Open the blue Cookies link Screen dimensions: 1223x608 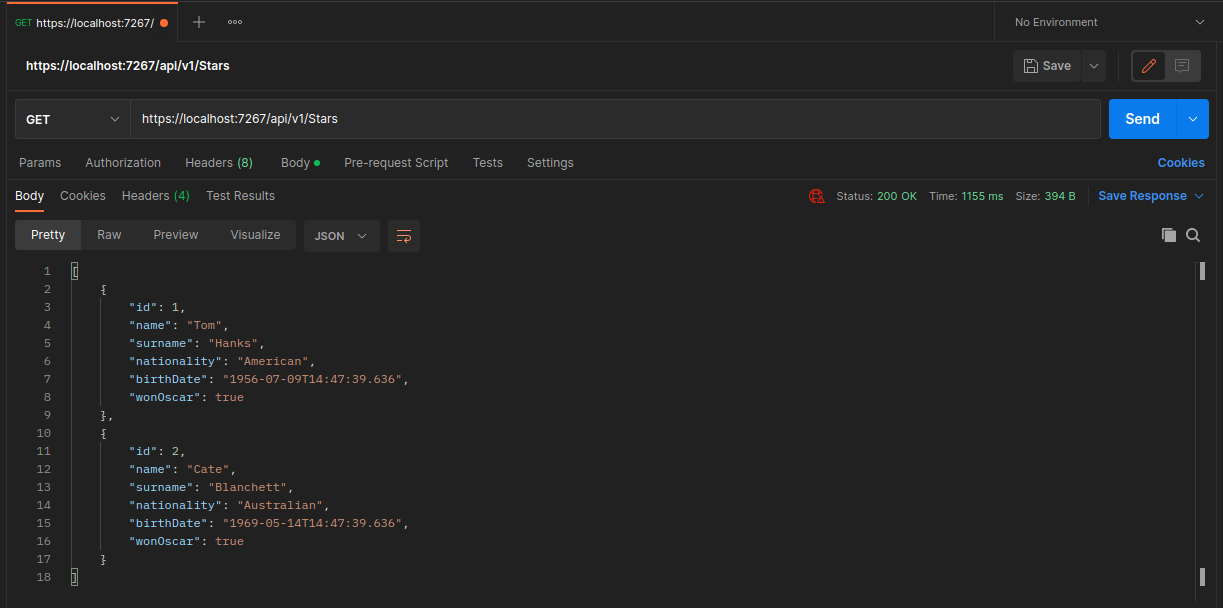click(1181, 162)
